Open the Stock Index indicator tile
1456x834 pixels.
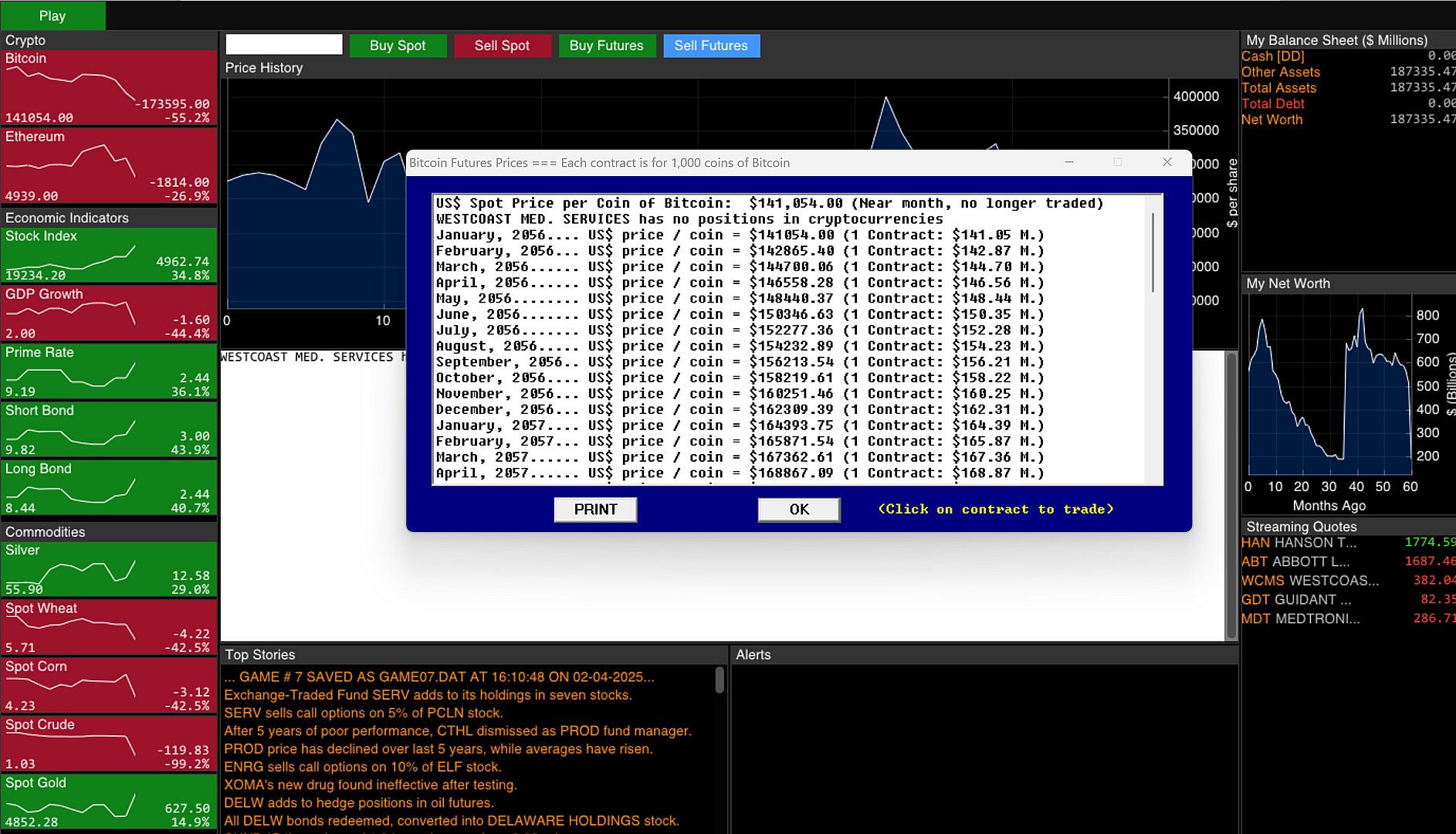(x=109, y=255)
